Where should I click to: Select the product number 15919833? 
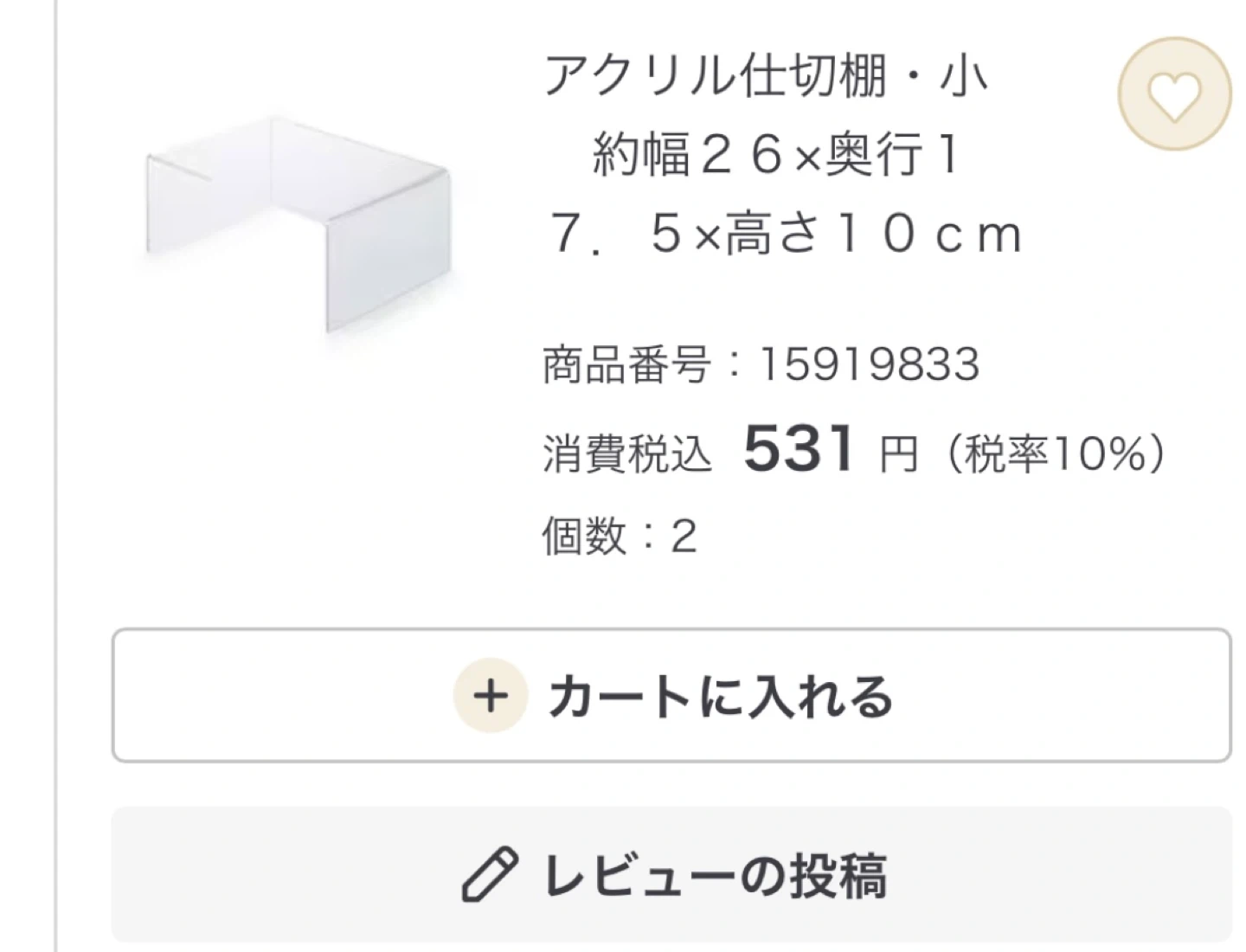(869, 364)
